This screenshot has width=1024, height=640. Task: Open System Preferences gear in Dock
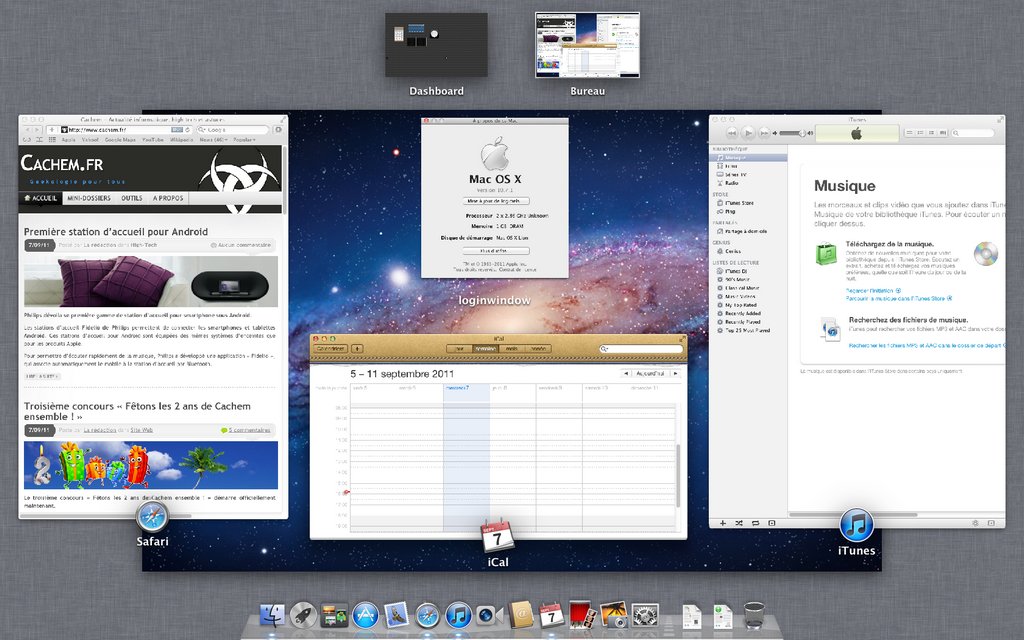pos(645,615)
